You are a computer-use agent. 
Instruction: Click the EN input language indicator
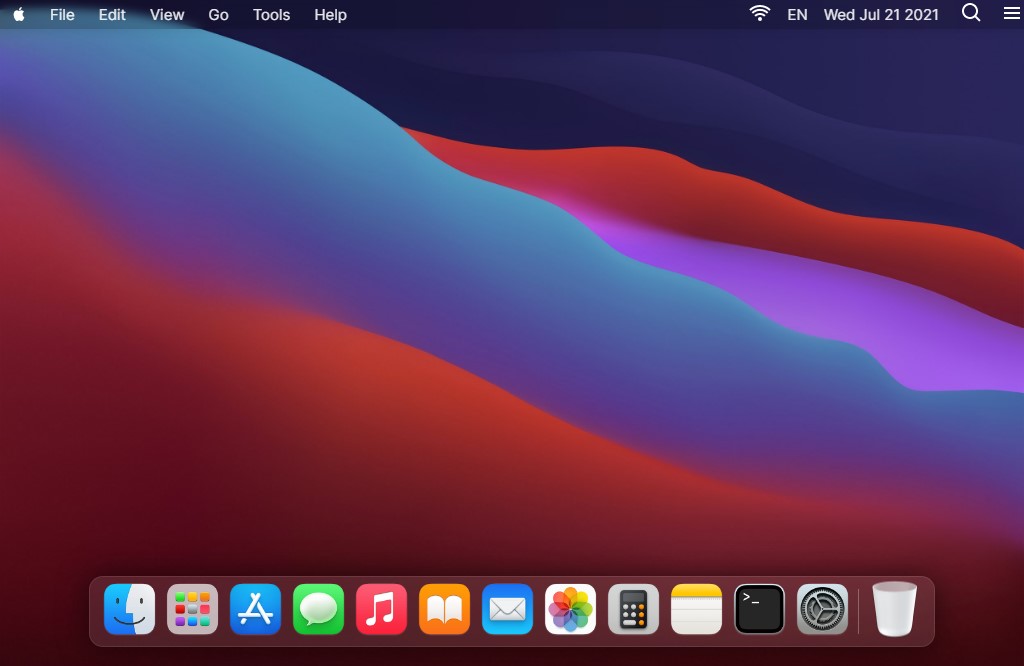(x=797, y=14)
